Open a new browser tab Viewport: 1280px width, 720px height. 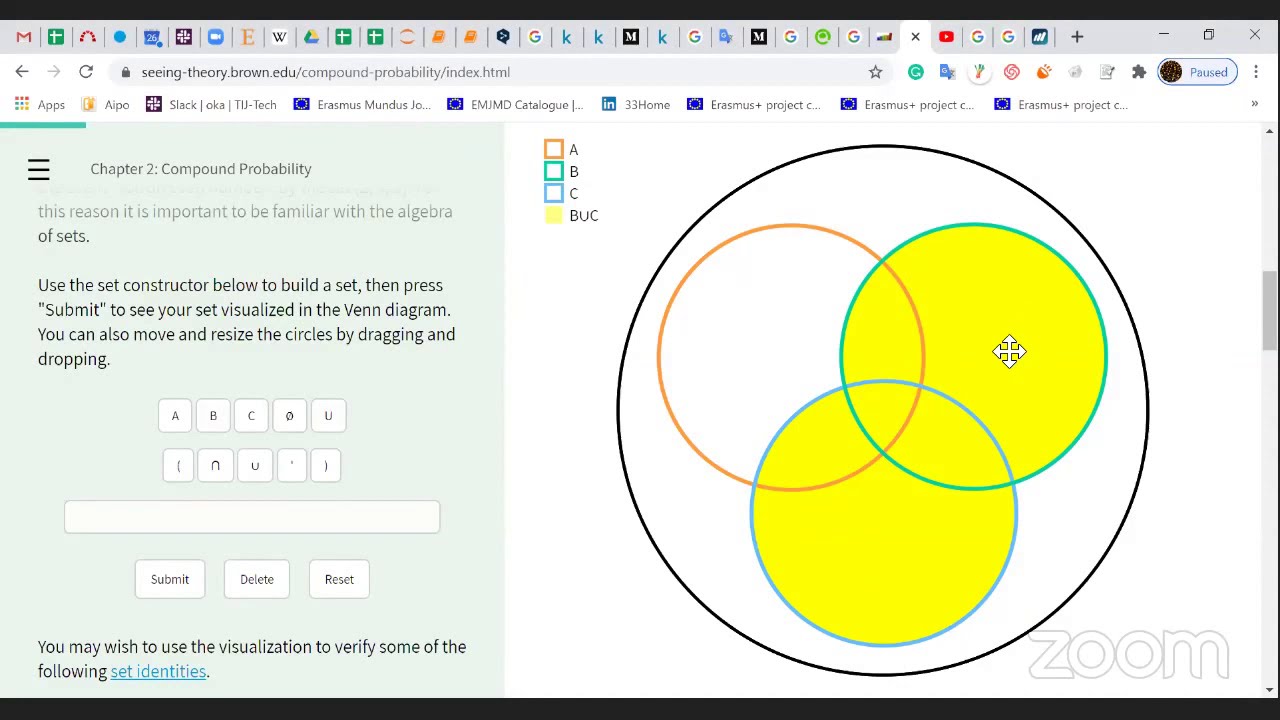tap(1077, 37)
